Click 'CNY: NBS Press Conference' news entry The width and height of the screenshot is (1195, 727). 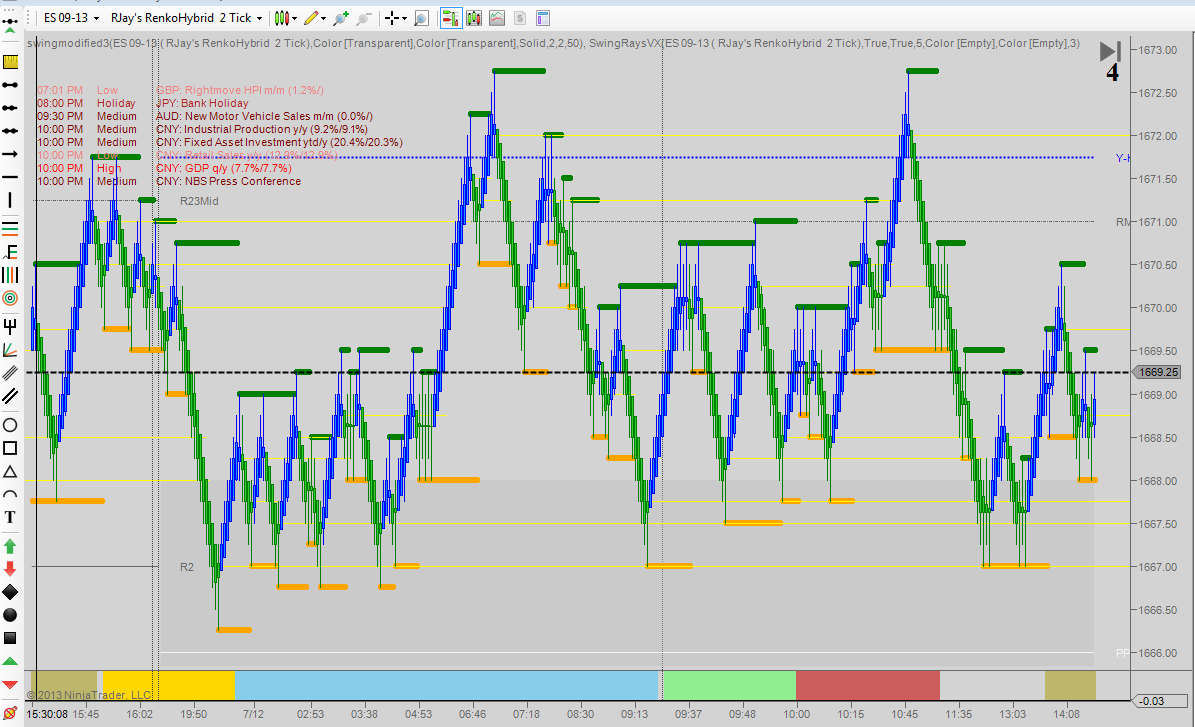[229, 181]
